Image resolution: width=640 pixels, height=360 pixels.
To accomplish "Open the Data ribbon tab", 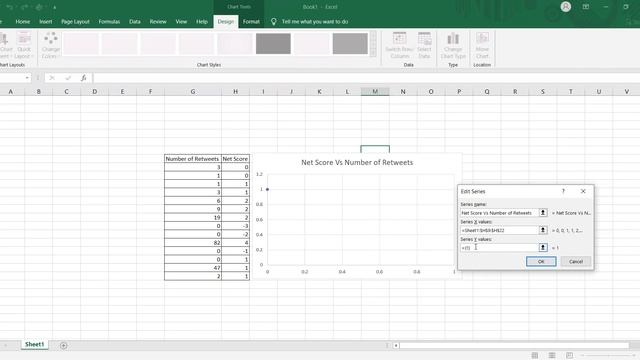I will click(135, 22).
